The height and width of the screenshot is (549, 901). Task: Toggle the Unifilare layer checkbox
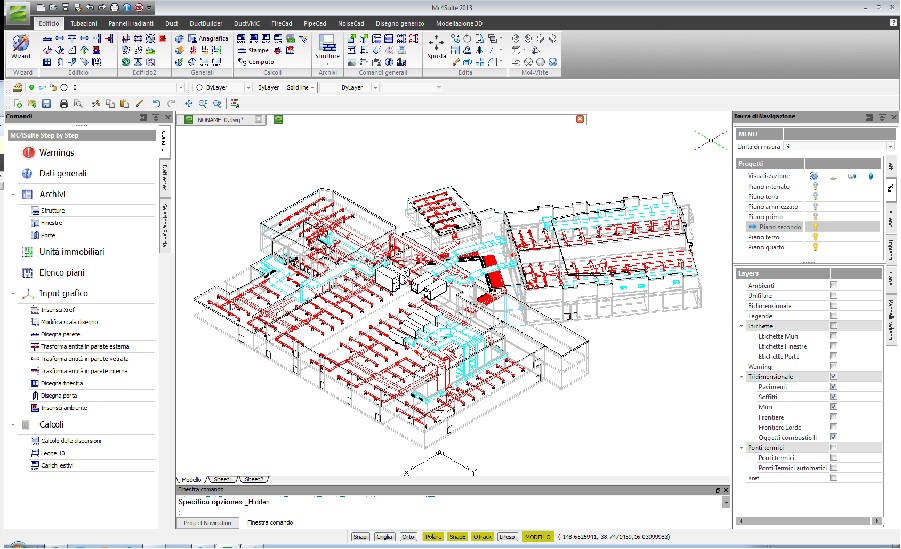pyautogui.click(x=833, y=295)
